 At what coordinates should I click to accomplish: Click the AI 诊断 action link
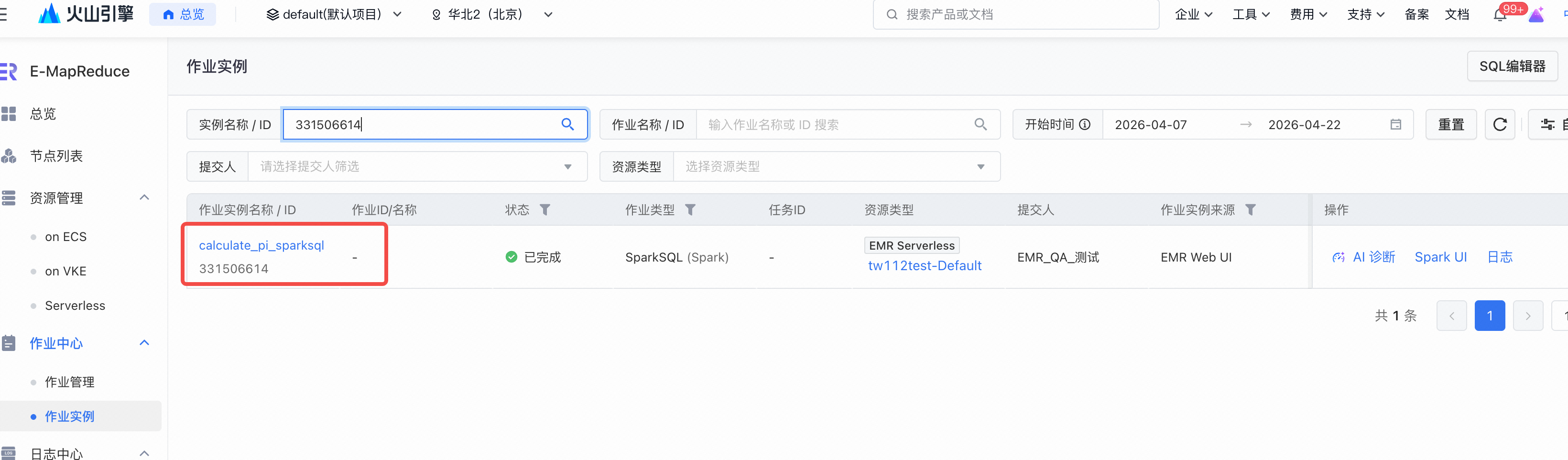(1363, 257)
